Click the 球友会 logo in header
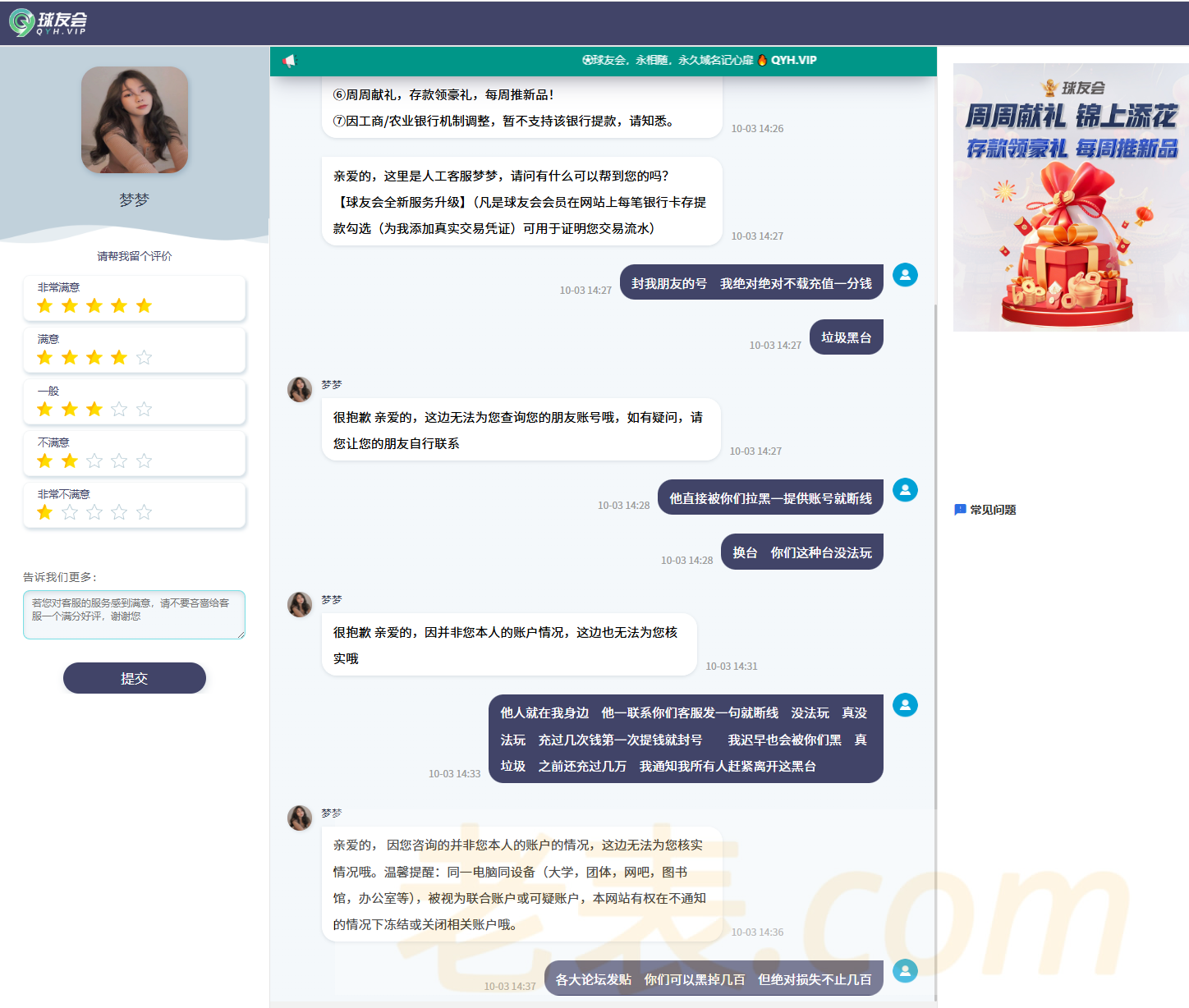1189x1008 pixels. click(48, 22)
